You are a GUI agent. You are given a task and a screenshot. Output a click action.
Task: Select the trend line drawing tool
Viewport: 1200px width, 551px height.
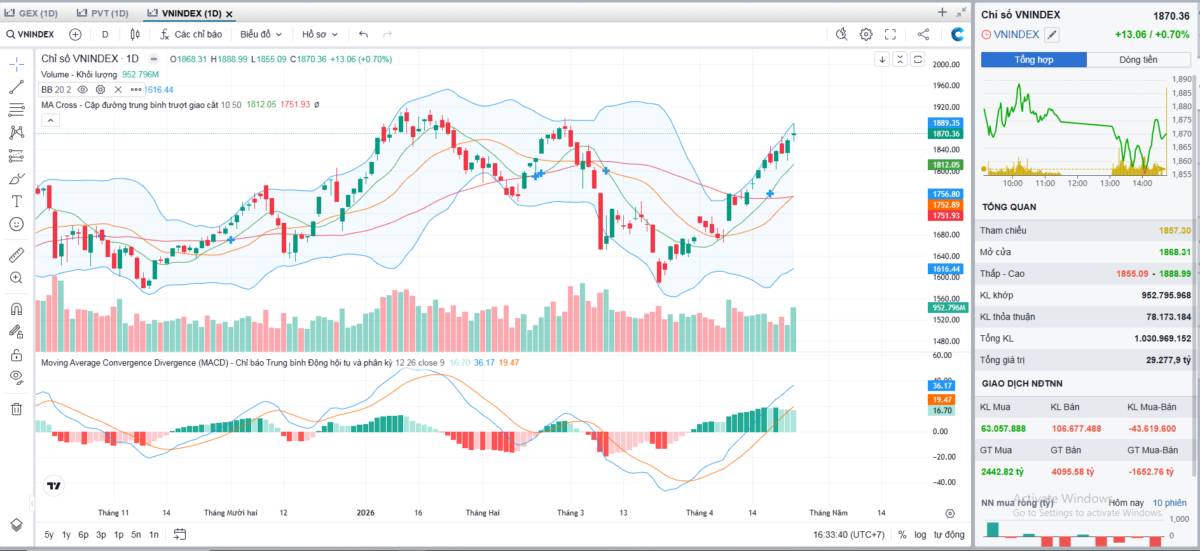(x=16, y=86)
